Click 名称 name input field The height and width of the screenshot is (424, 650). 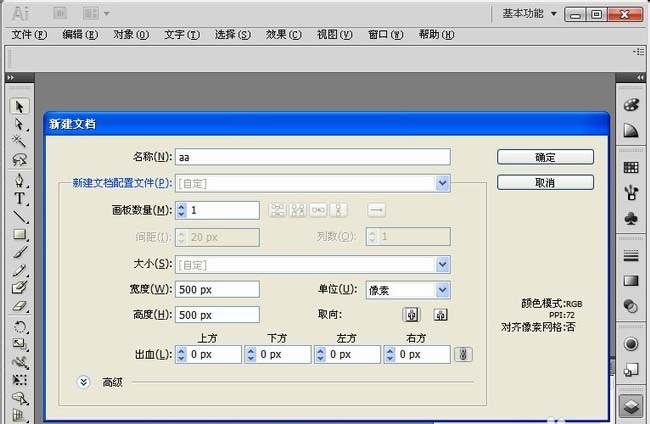point(313,157)
